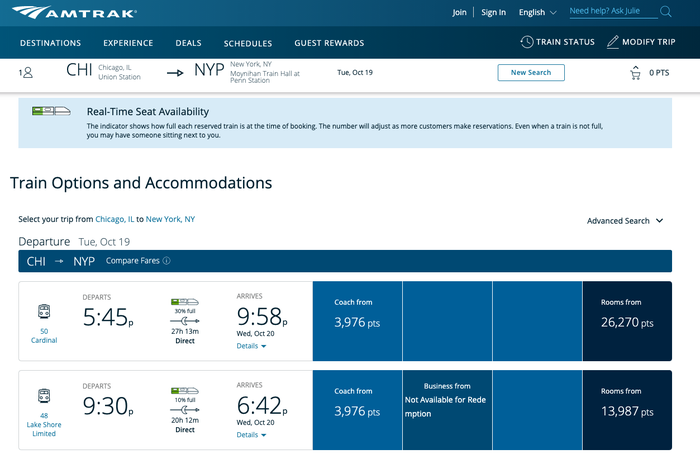Click the Ask Julie help input field
Screen dimensions: 700x454
613,12
